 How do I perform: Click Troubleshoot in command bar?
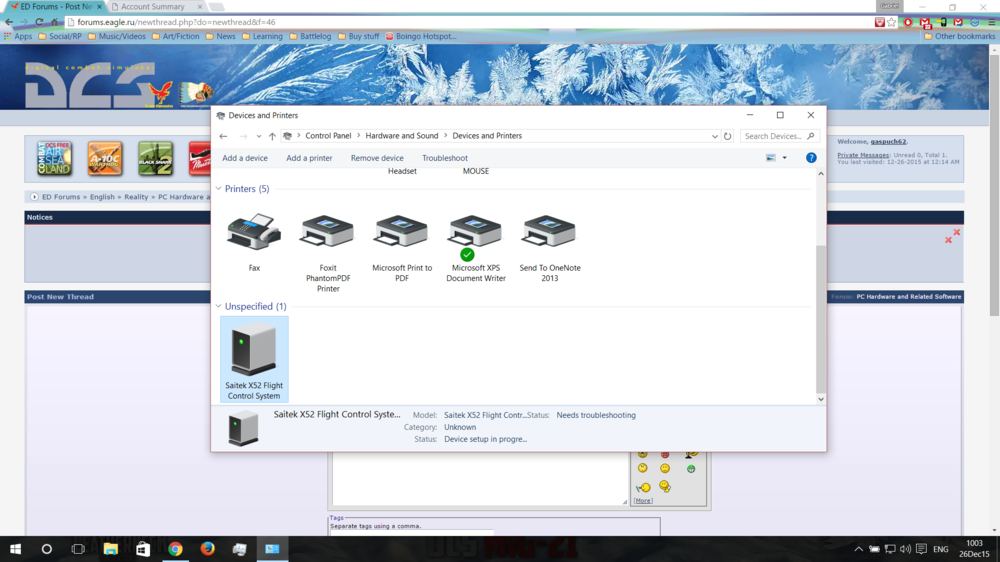coord(445,158)
